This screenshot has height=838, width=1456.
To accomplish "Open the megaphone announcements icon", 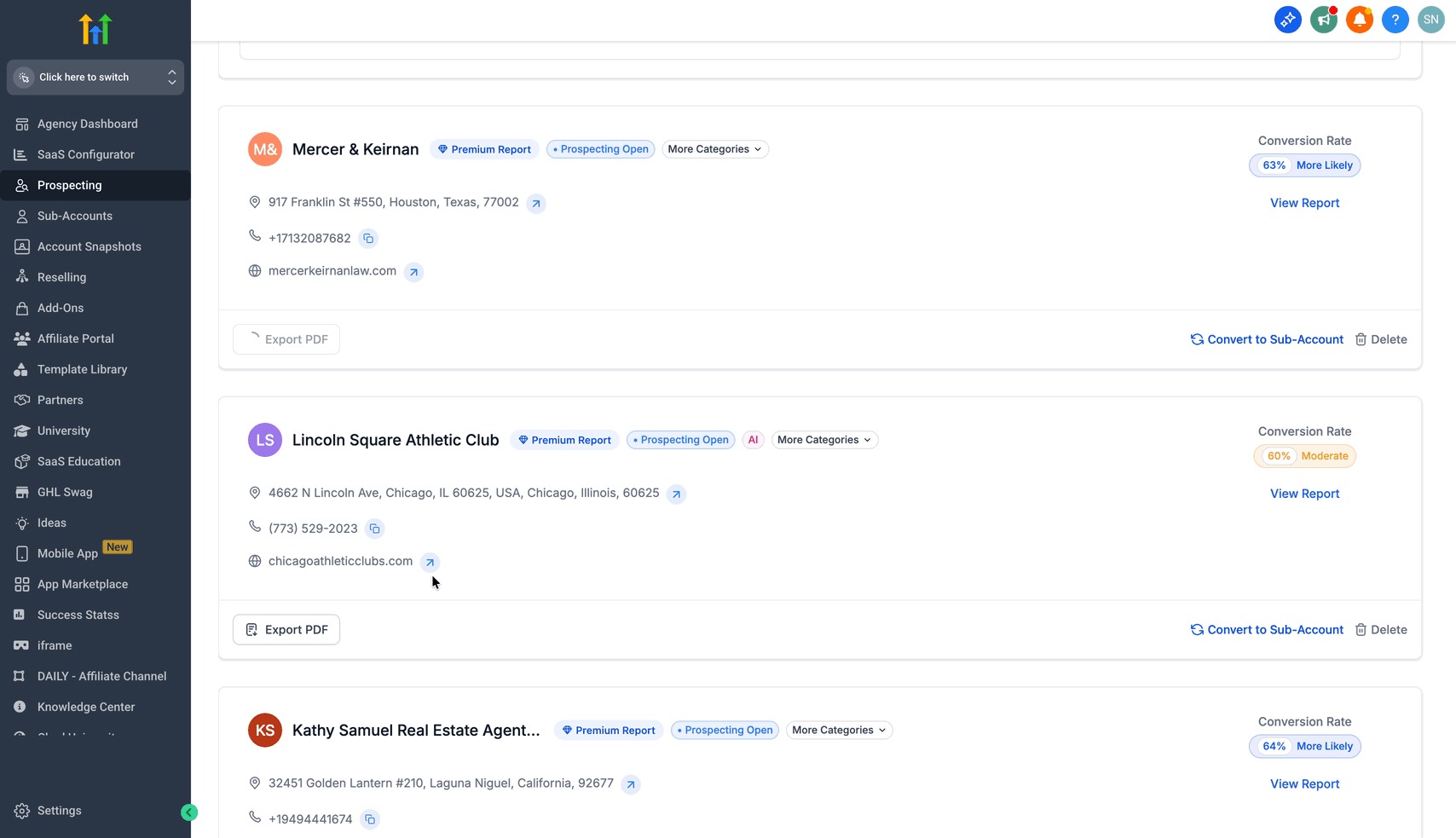I will 1323,20.
